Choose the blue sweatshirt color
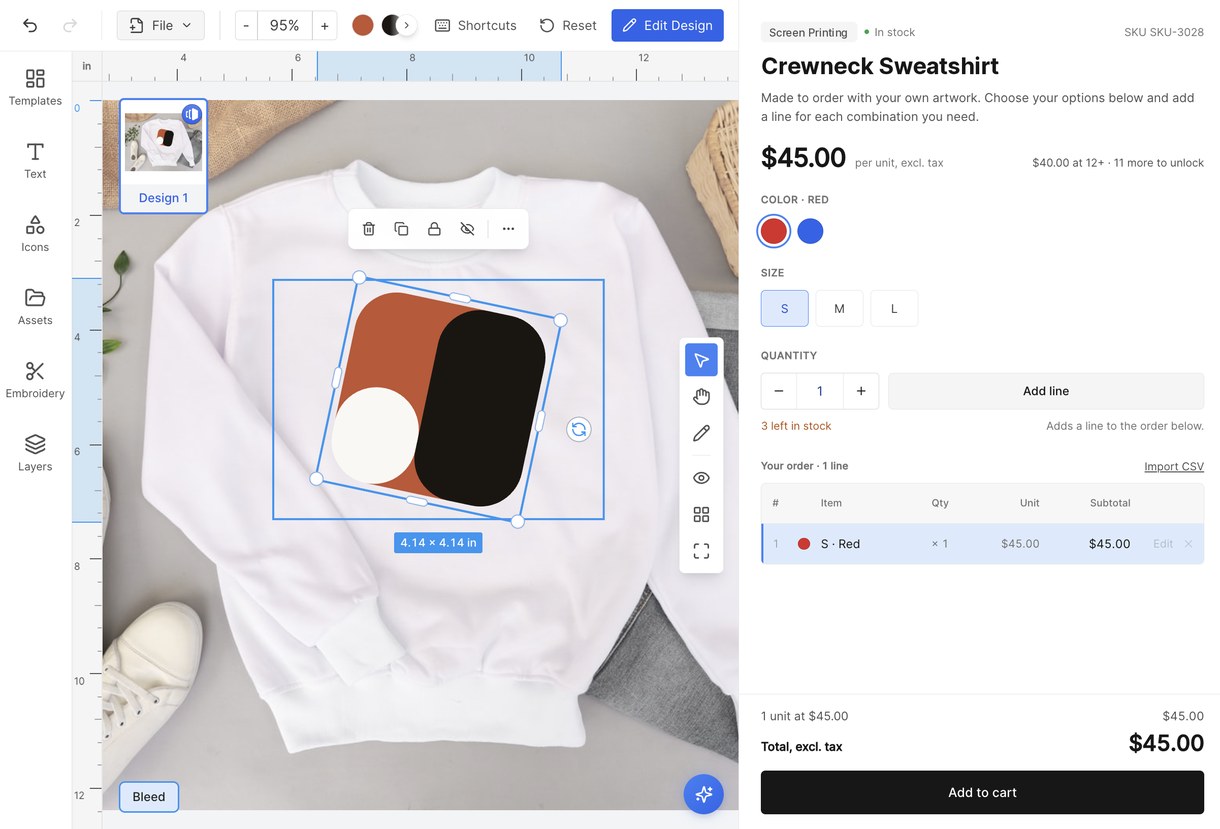 (x=810, y=231)
